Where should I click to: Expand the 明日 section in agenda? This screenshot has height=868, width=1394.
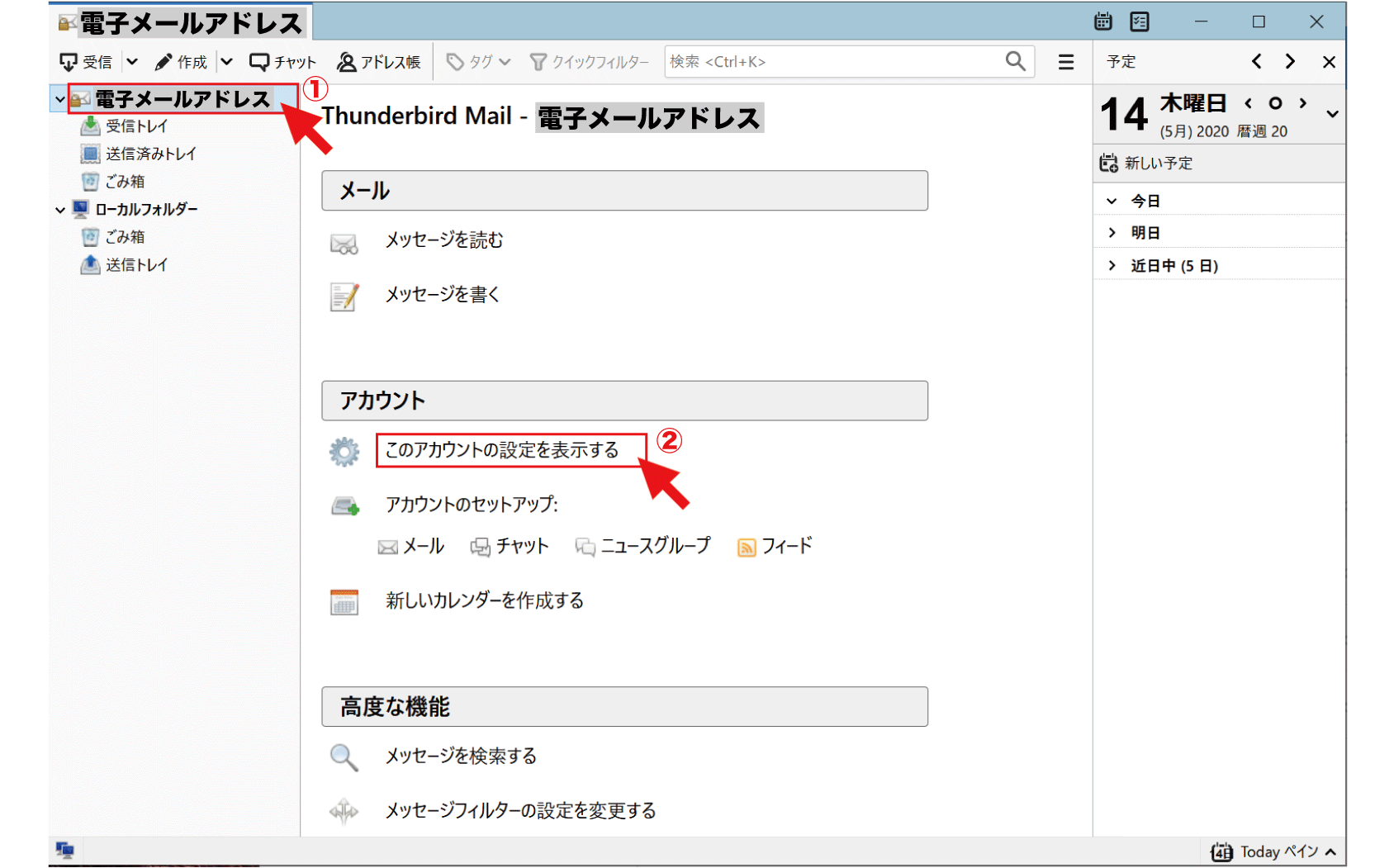1112,233
